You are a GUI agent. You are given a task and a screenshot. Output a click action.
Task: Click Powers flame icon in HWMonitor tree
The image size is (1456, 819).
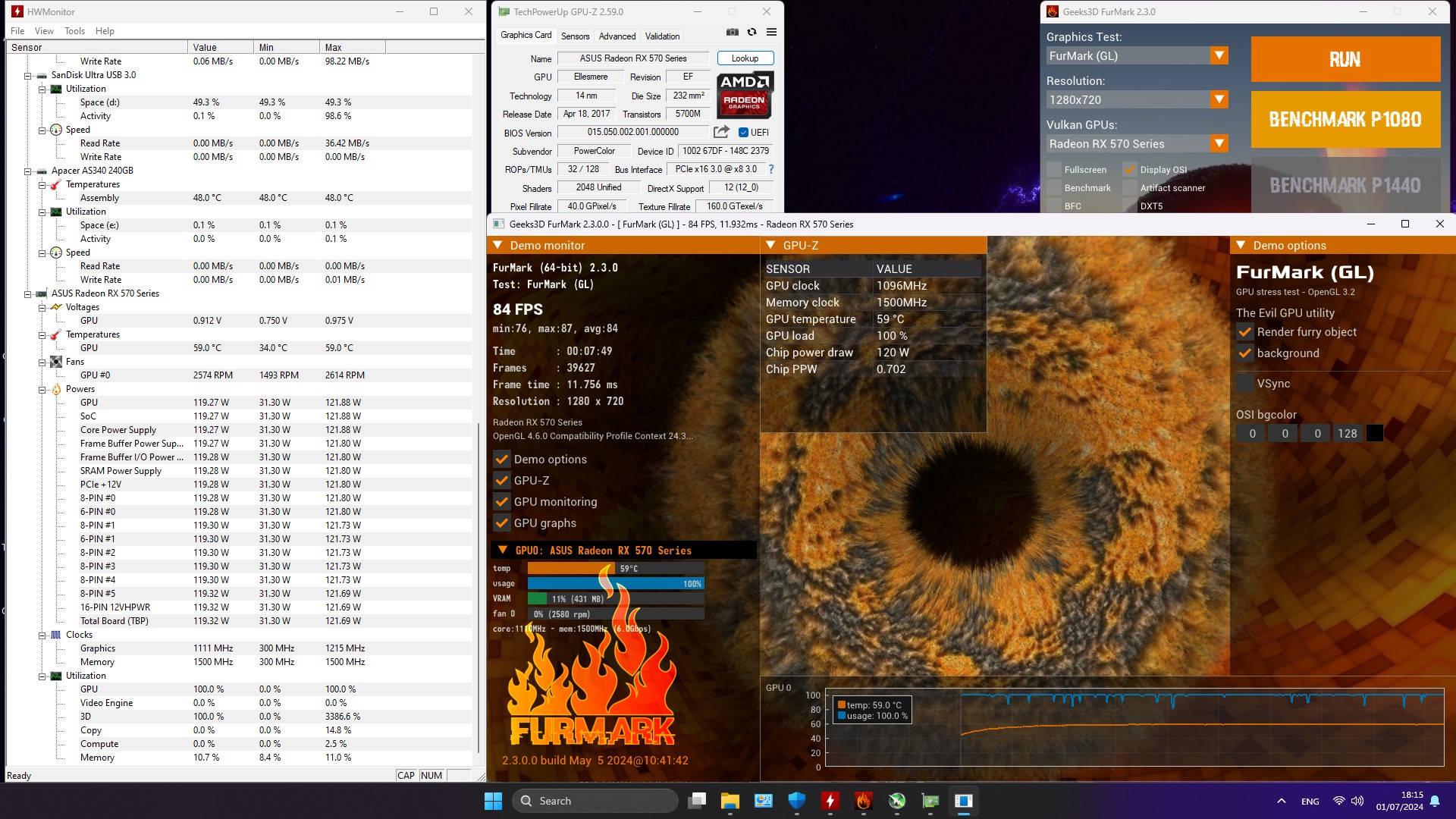(56, 389)
